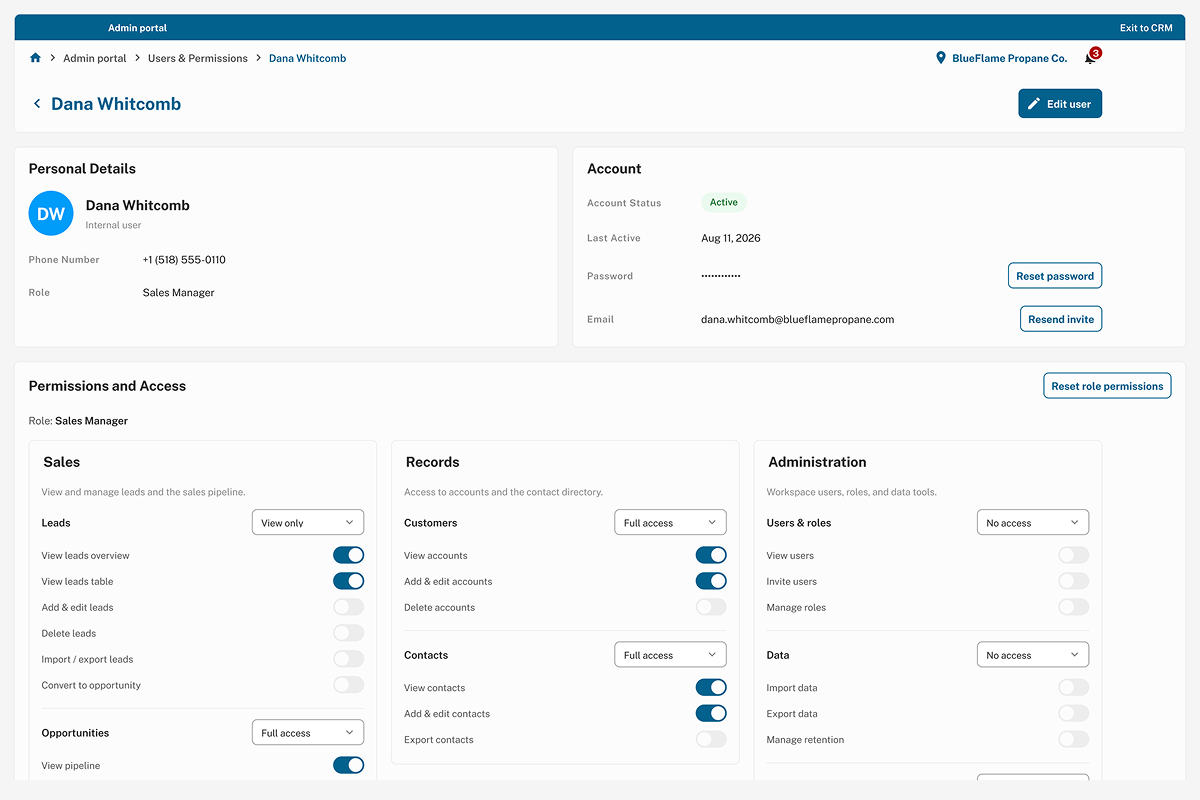
Task: Open Admin portal breadcrumb link
Action: [x=95, y=58]
